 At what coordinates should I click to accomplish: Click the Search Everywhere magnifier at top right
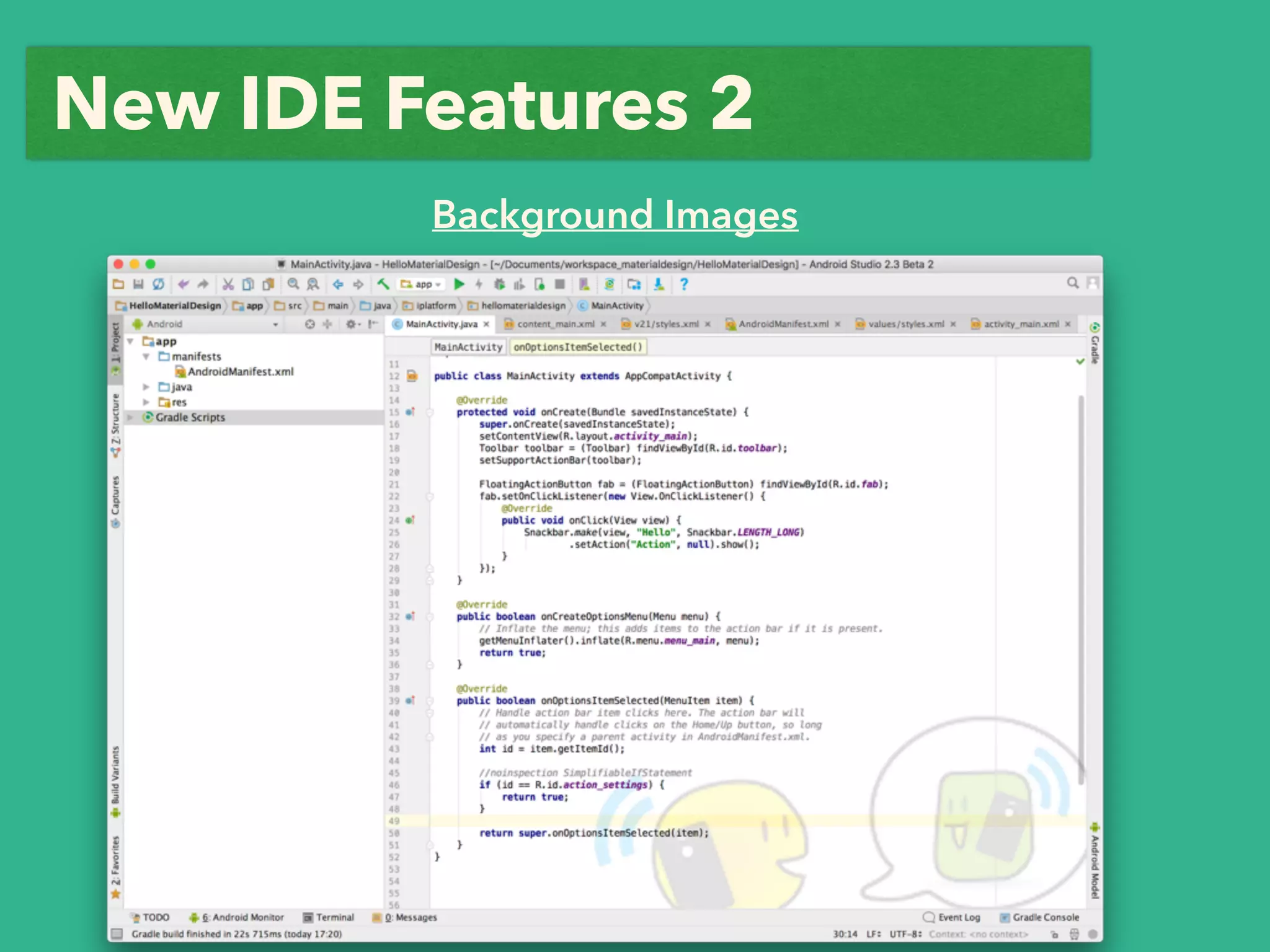click(x=1073, y=283)
